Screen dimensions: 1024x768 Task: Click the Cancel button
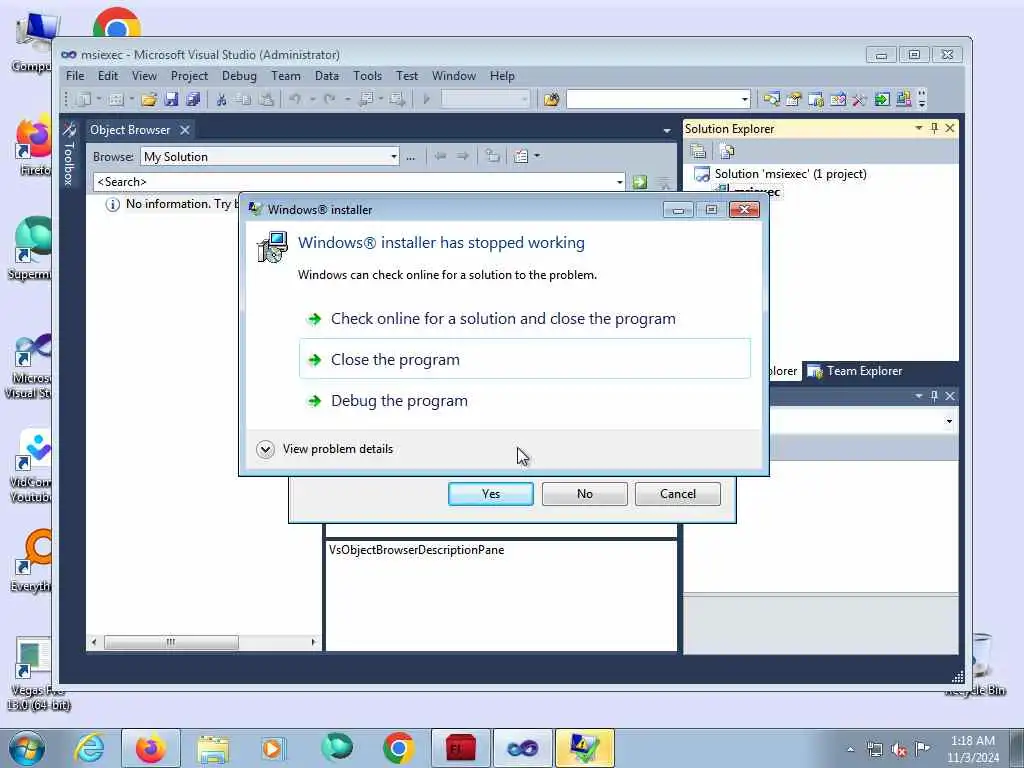[x=678, y=494]
